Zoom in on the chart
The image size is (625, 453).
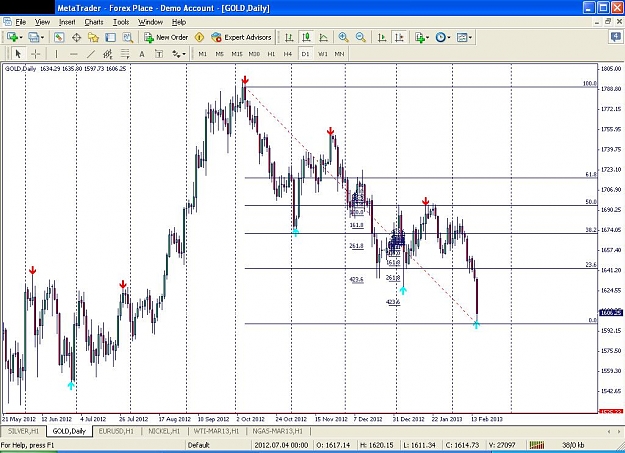pyautogui.click(x=343, y=37)
